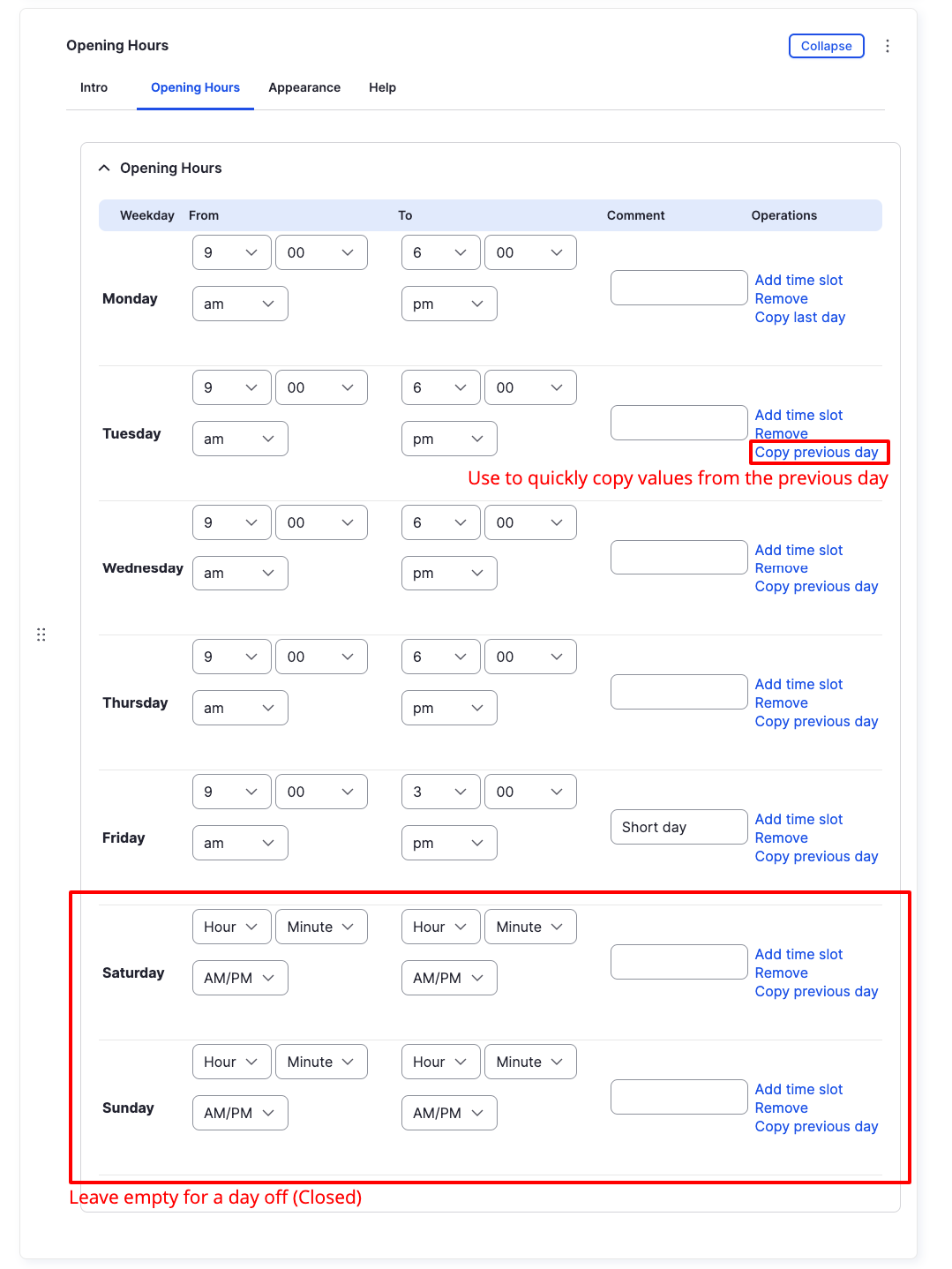This screenshot has width=952, height=1269.
Task: Click the drag handle dots on the left
Action: point(41,634)
